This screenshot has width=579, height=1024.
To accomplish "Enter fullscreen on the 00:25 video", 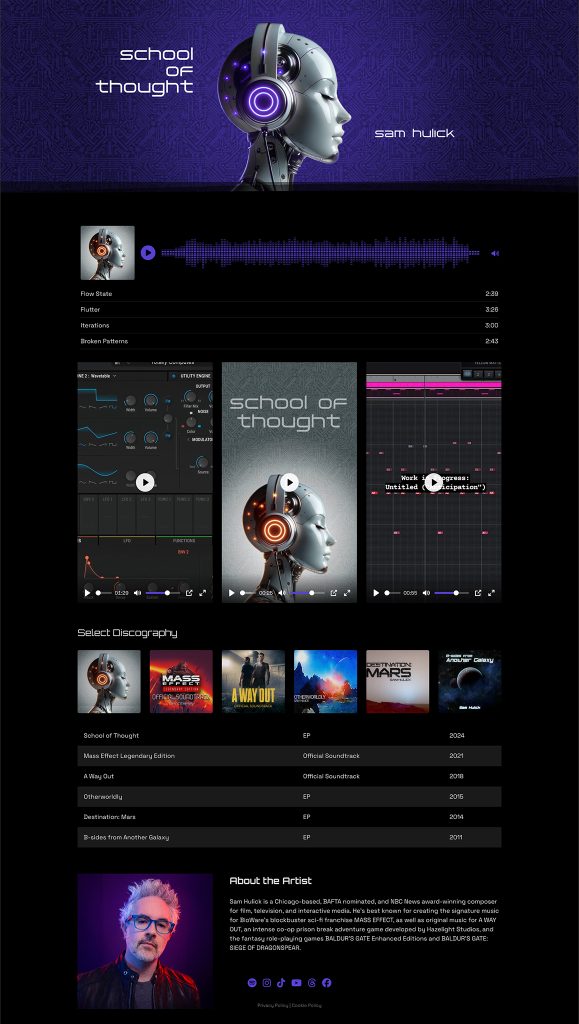I will (x=347, y=593).
